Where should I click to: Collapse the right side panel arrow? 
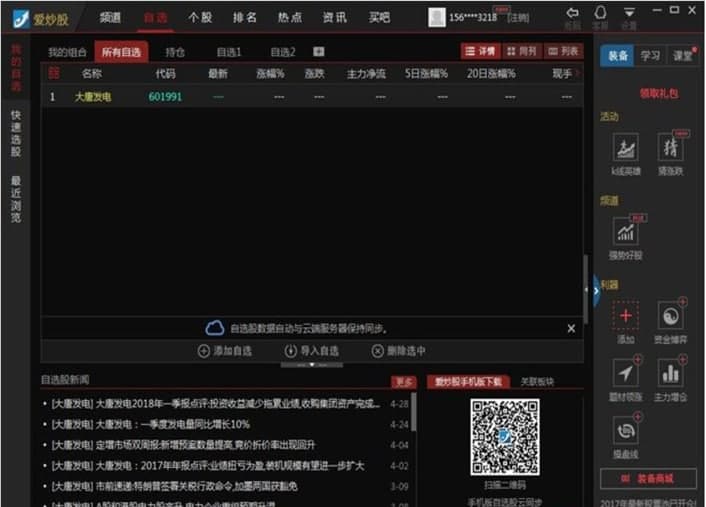point(596,291)
